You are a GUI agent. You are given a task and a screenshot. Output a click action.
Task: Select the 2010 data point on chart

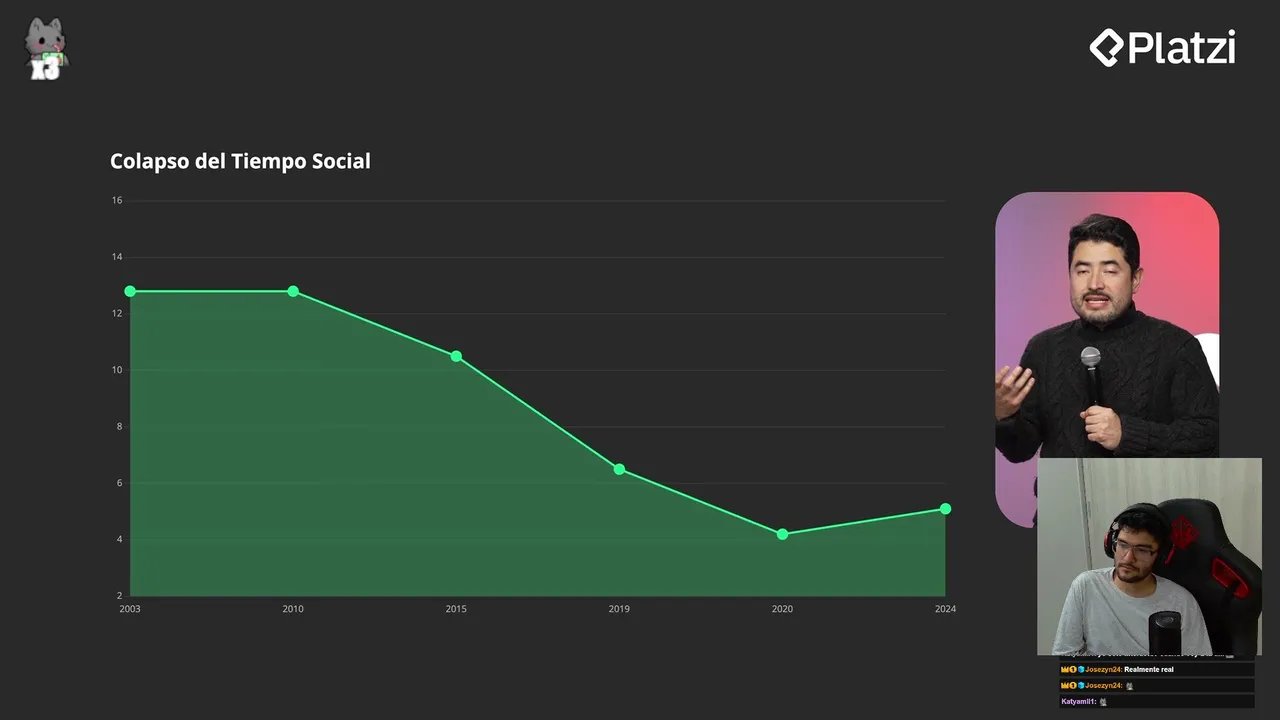pos(293,291)
